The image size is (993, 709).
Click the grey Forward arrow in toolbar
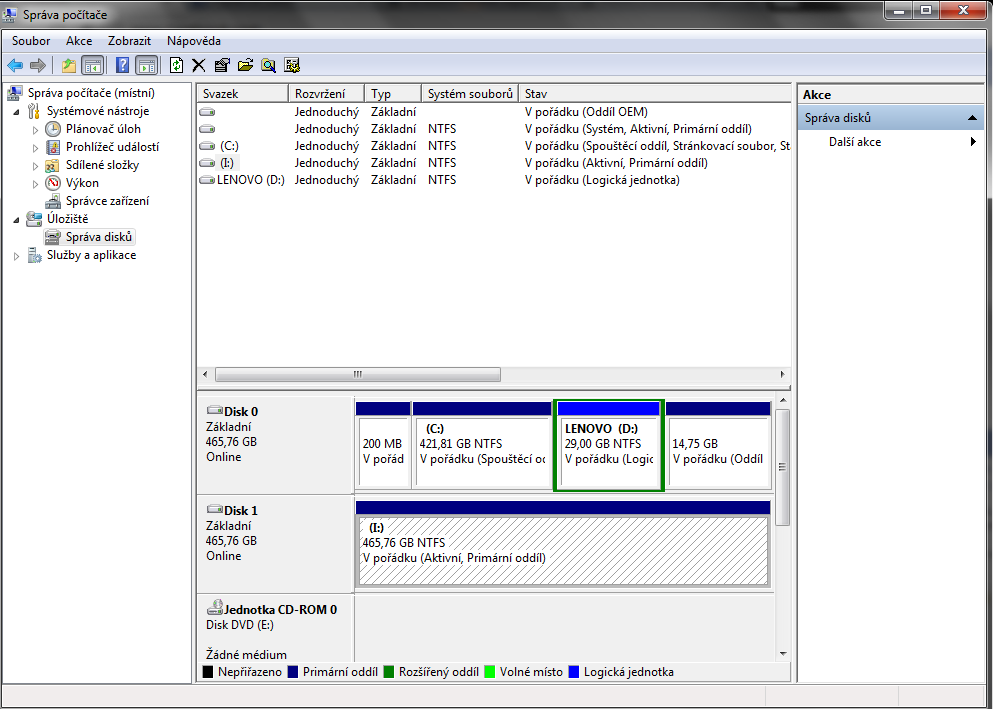tap(38, 65)
